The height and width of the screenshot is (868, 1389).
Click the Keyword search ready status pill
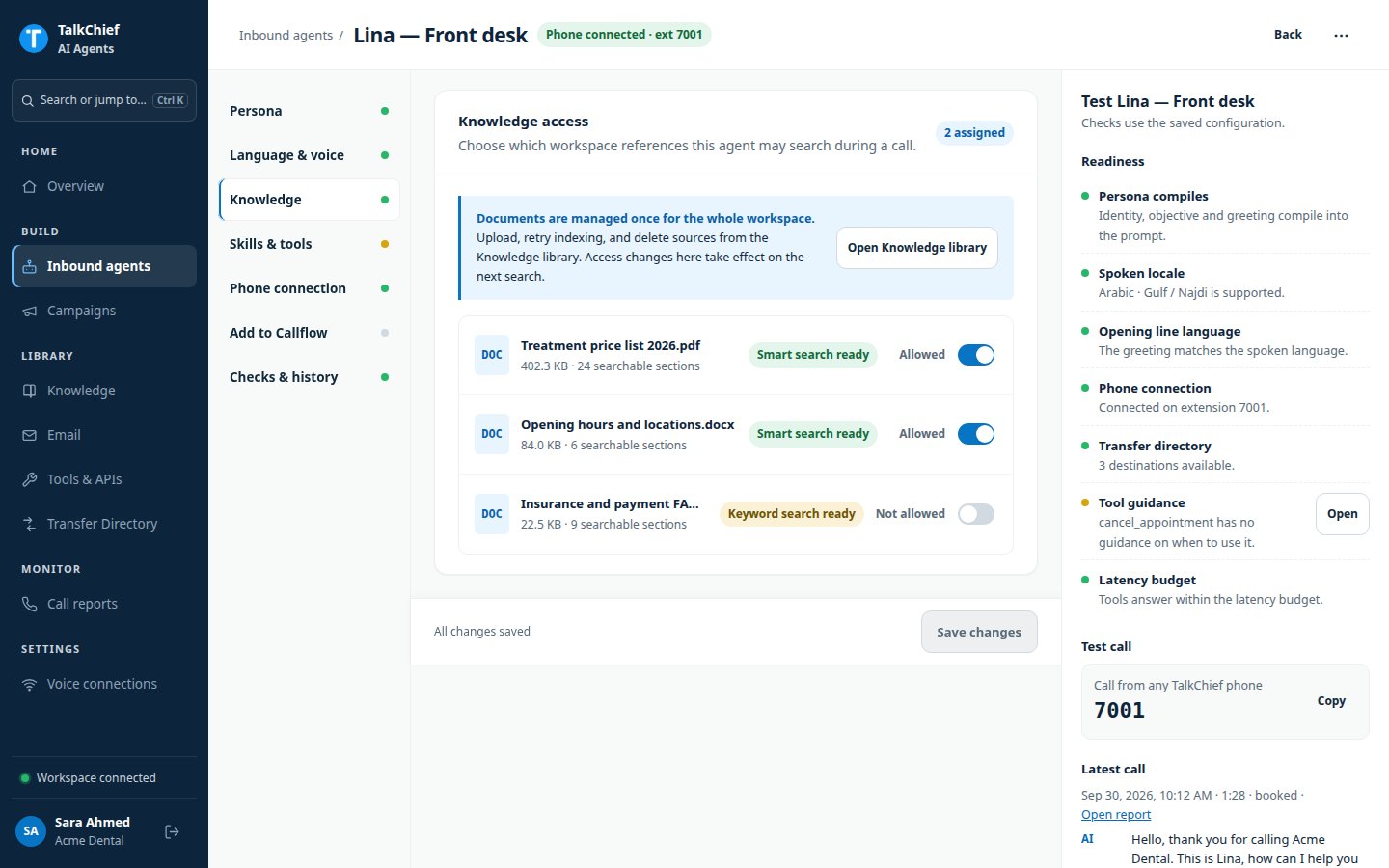click(x=791, y=514)
